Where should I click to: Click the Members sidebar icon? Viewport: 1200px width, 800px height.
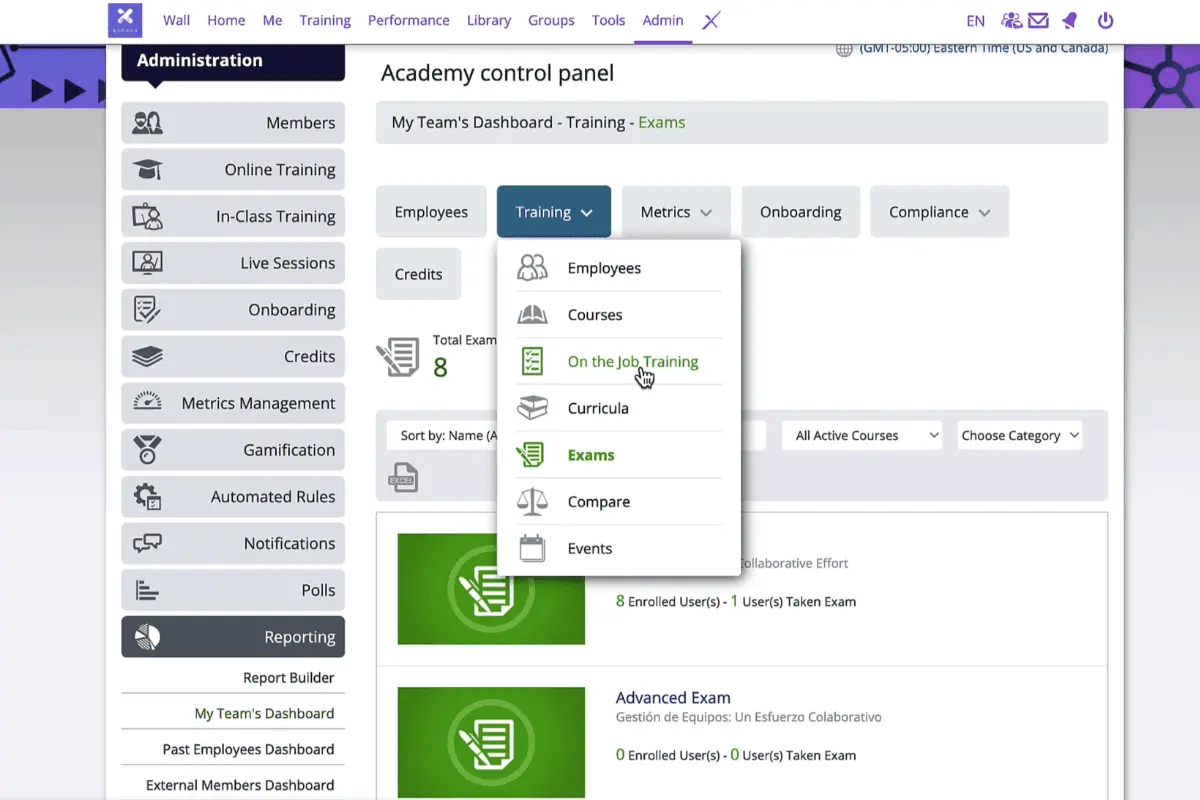(148, 123)
